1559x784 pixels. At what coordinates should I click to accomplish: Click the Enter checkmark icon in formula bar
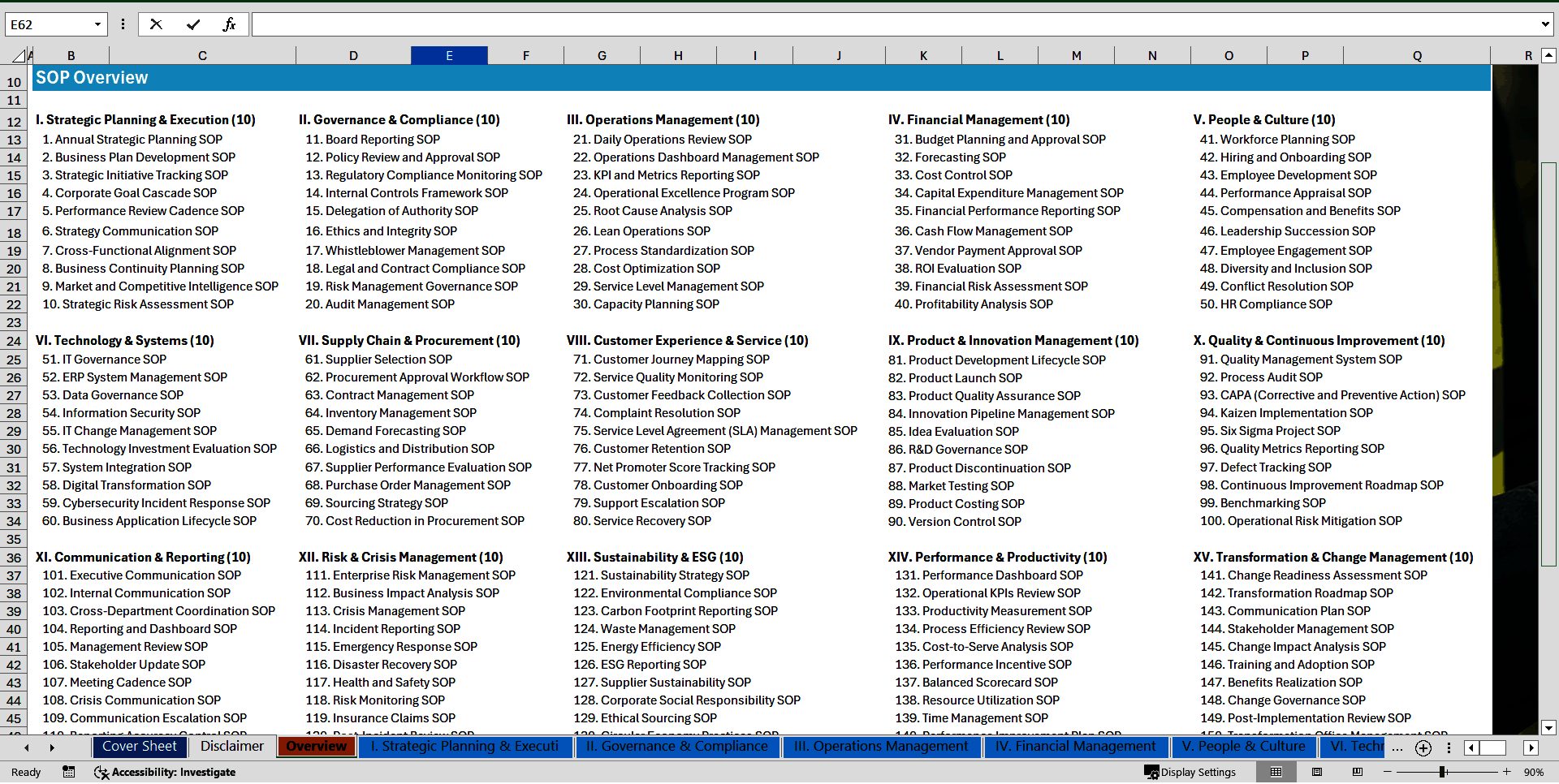(x=192, y=24)
